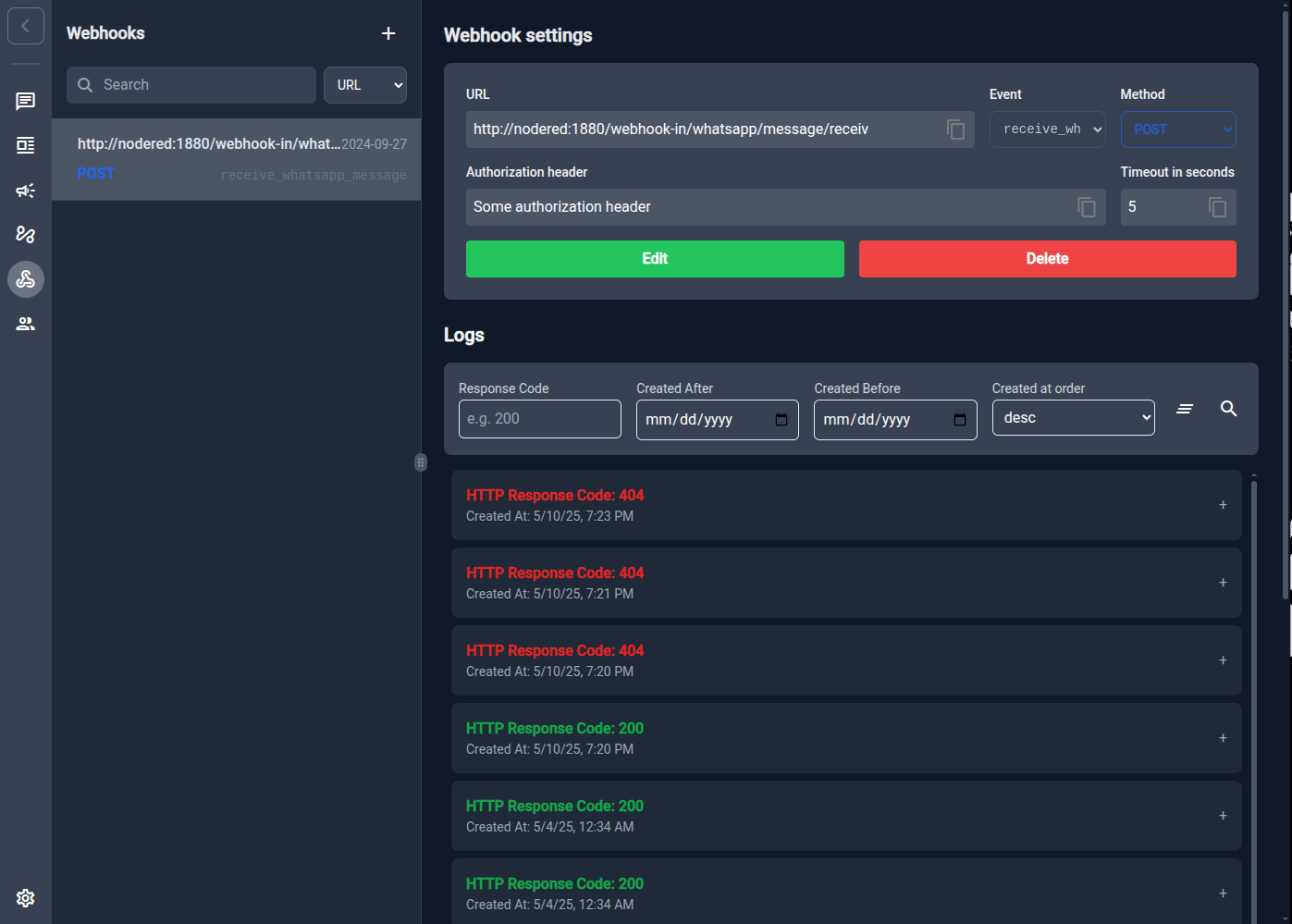Screen dimensions: 1292x924
Task: Change Created at order from desc
Action: pos(1073,417)
